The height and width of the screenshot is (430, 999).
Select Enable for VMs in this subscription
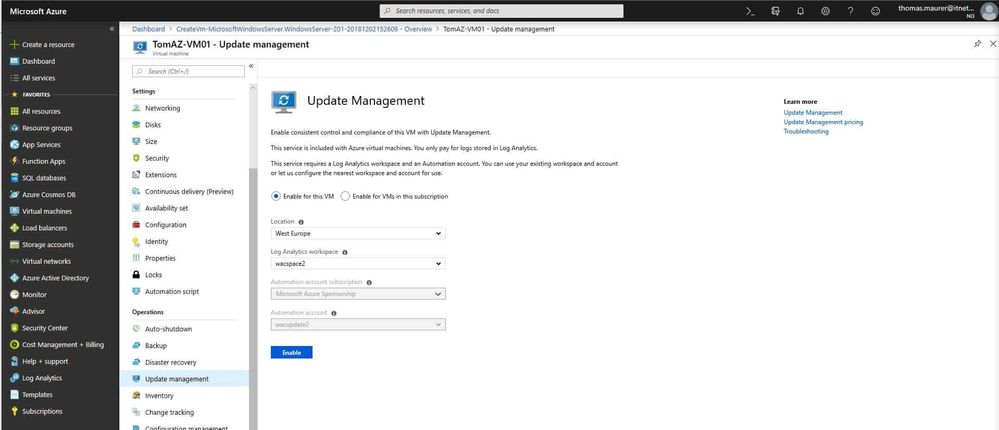(345, 196)
